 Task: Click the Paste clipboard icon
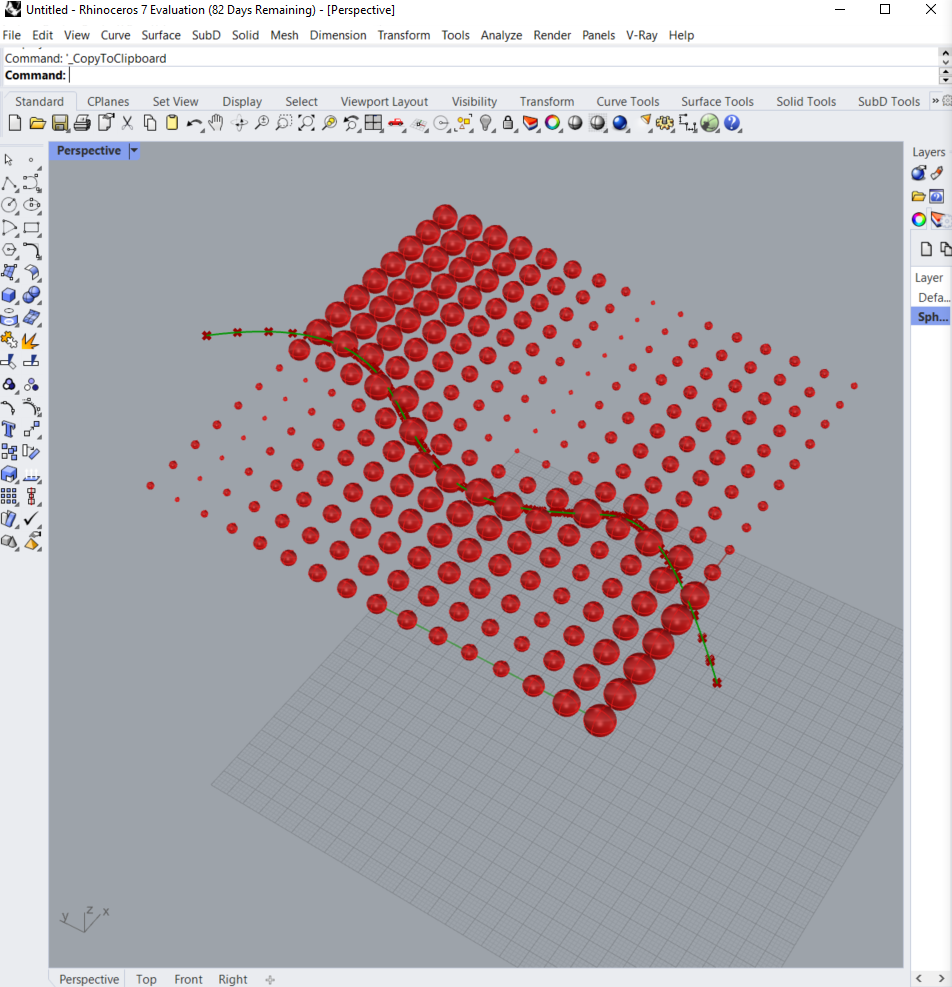tap(172, 123)
